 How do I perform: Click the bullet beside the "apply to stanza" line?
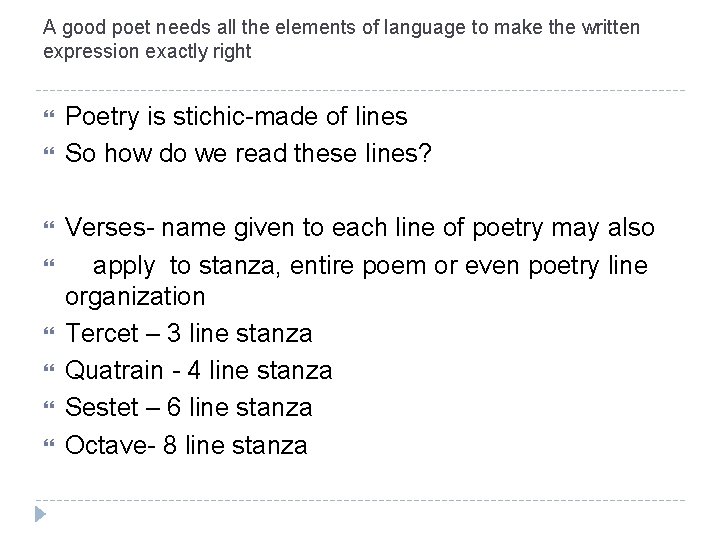pos(47,266)
